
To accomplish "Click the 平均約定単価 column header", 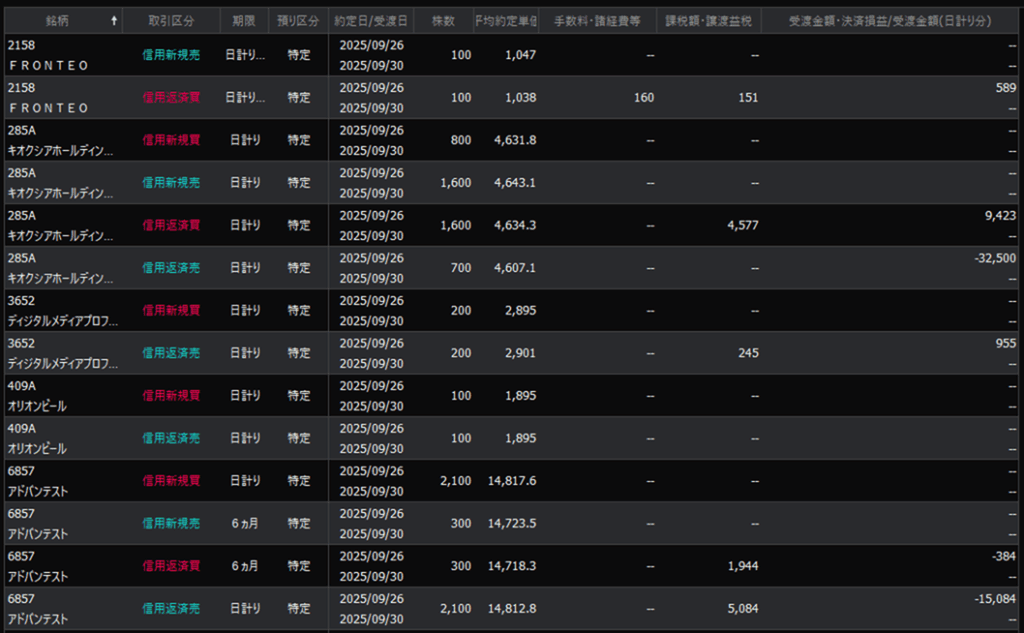I will click(x=506, y=20).
